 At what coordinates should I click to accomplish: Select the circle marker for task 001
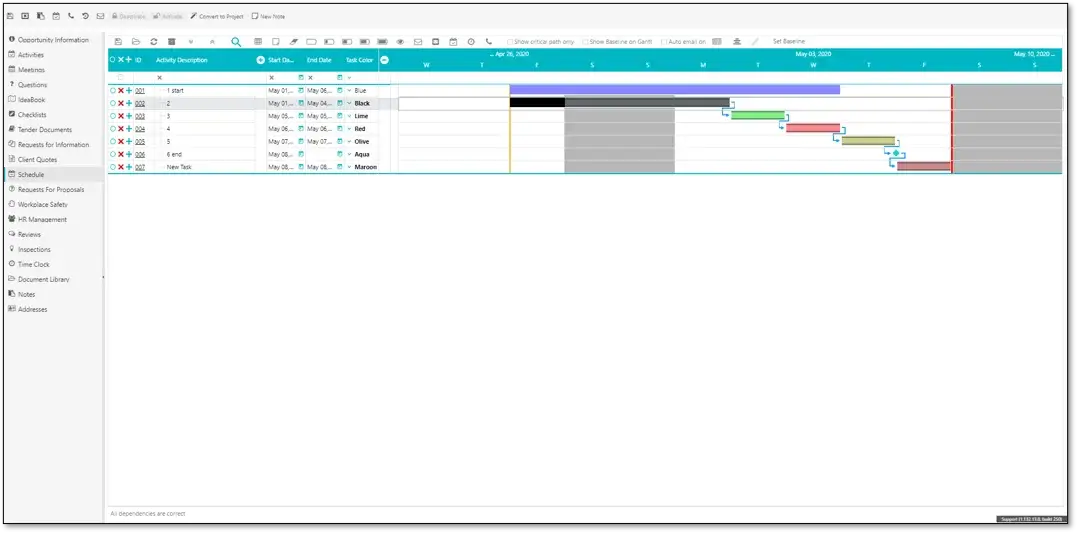click(x=113, y=91)
